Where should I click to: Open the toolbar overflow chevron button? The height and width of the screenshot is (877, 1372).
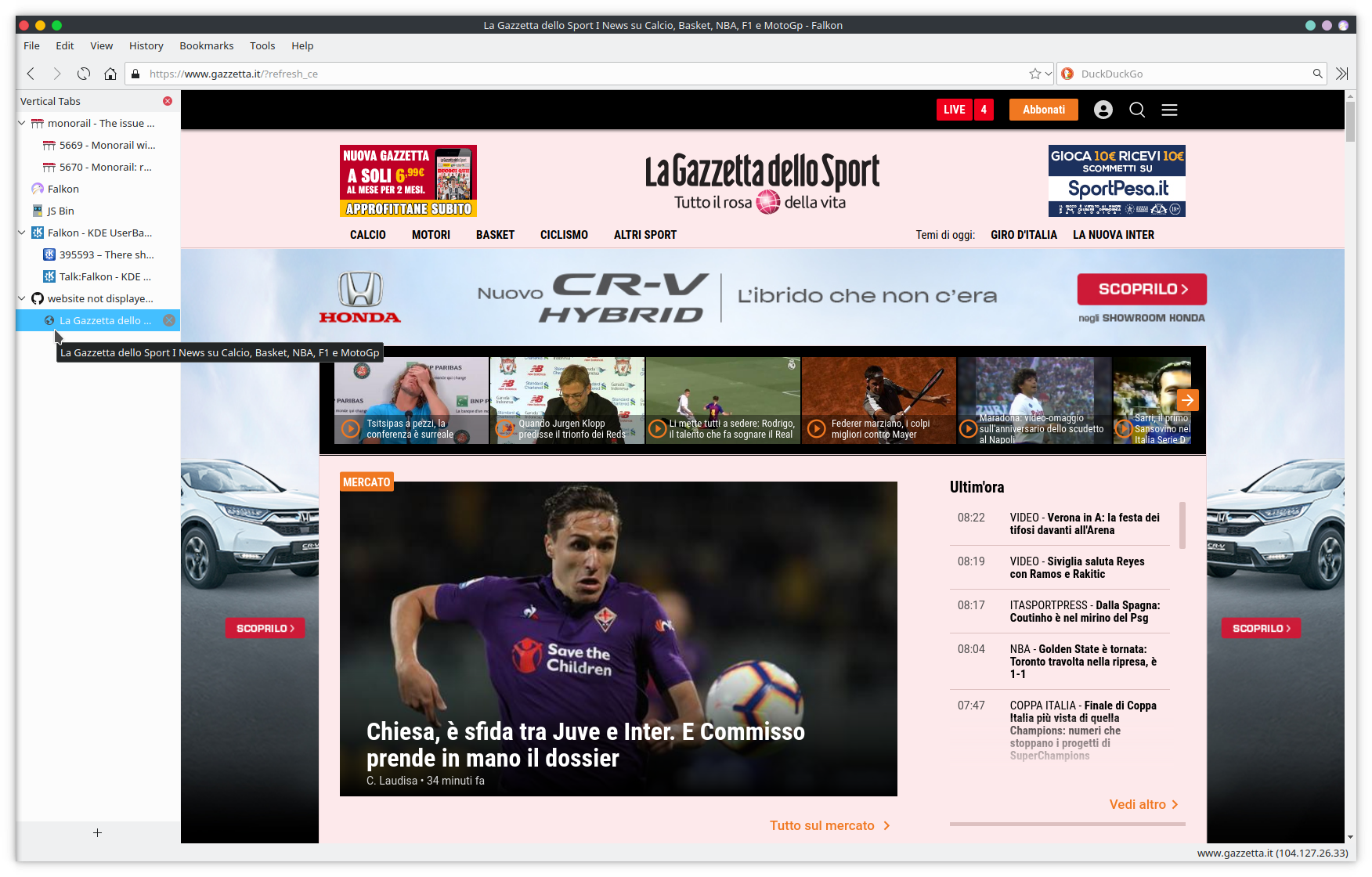[1341, 74]
